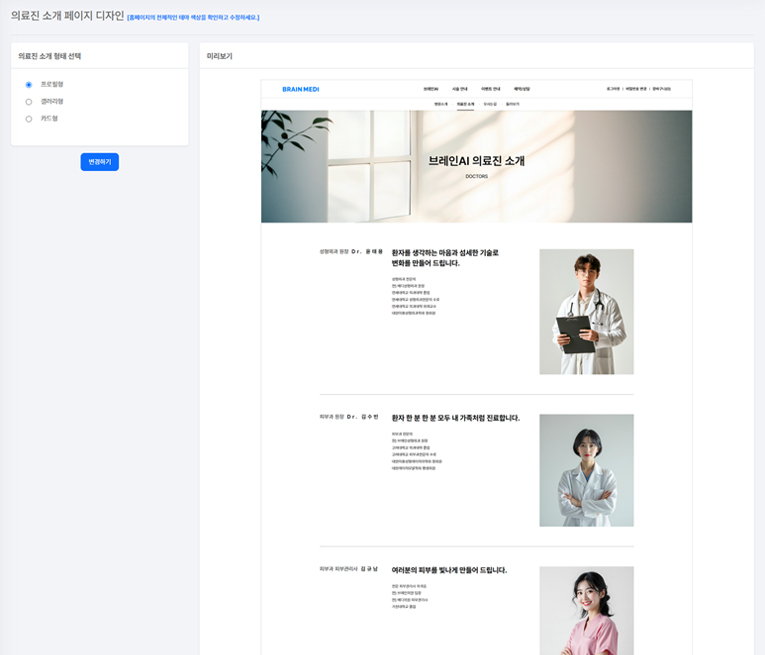This screenshot has width=765, height=655.
Task: Click the 둘러보기 sub-tab
Action: 513,104
